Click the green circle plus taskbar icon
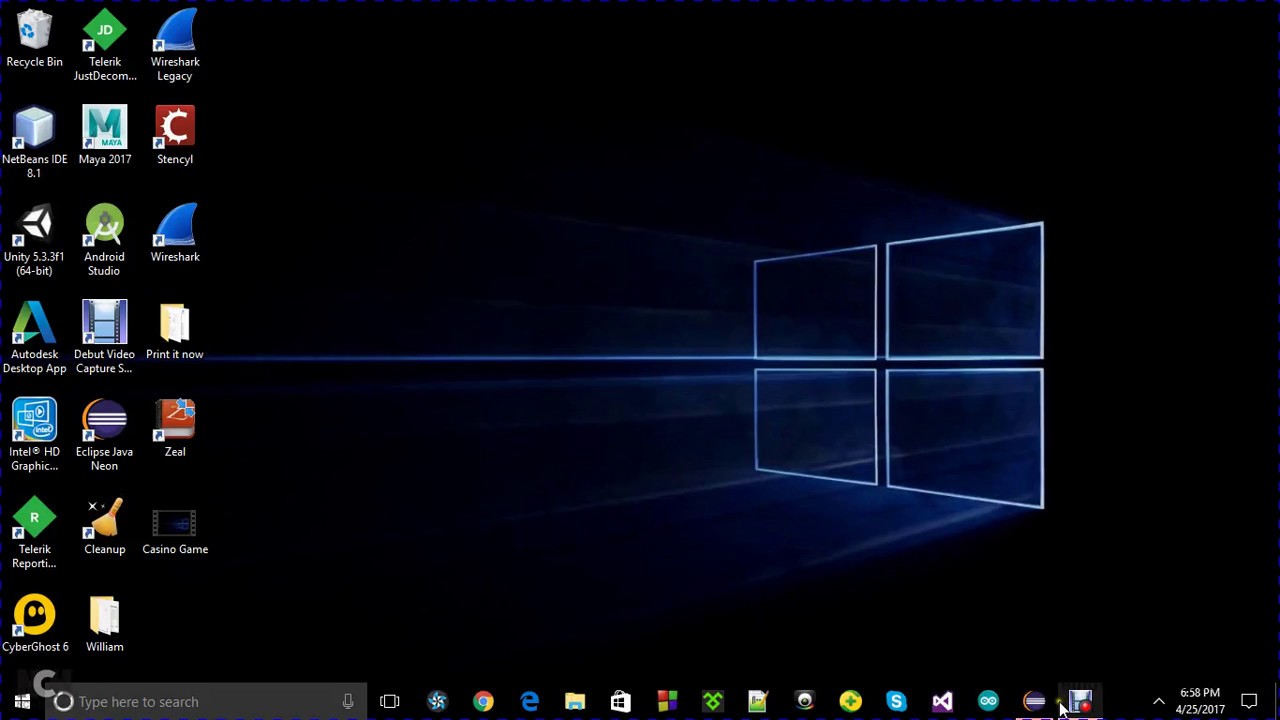 tap(850, 702)
